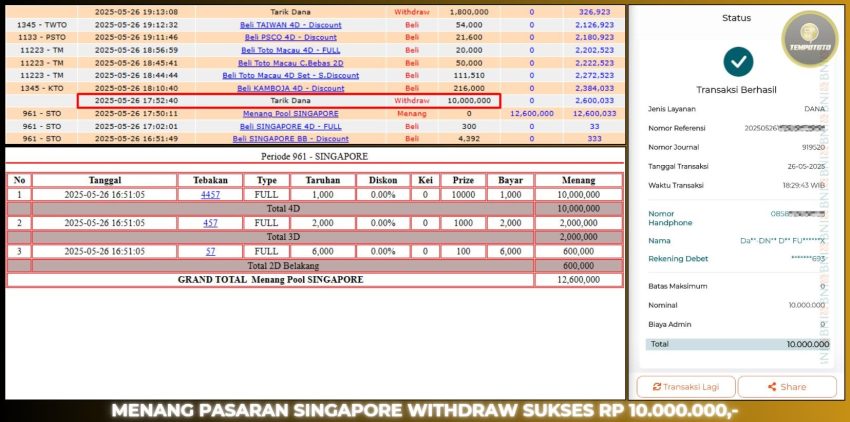Click the Waktu Transaksi value 18:29:43 WIB
This screenshot has width=850, height=422.
coord(803,186)
